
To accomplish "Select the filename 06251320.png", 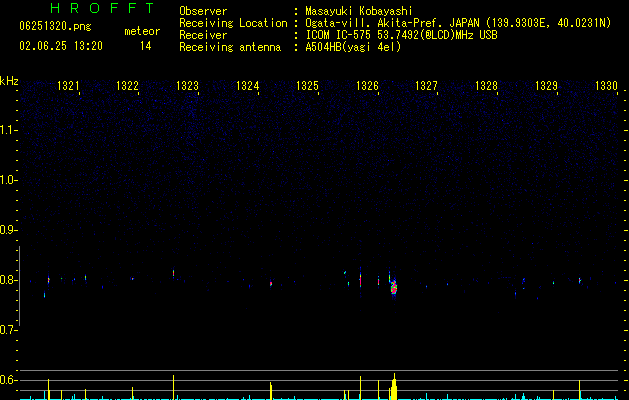I will pos(55,26).
